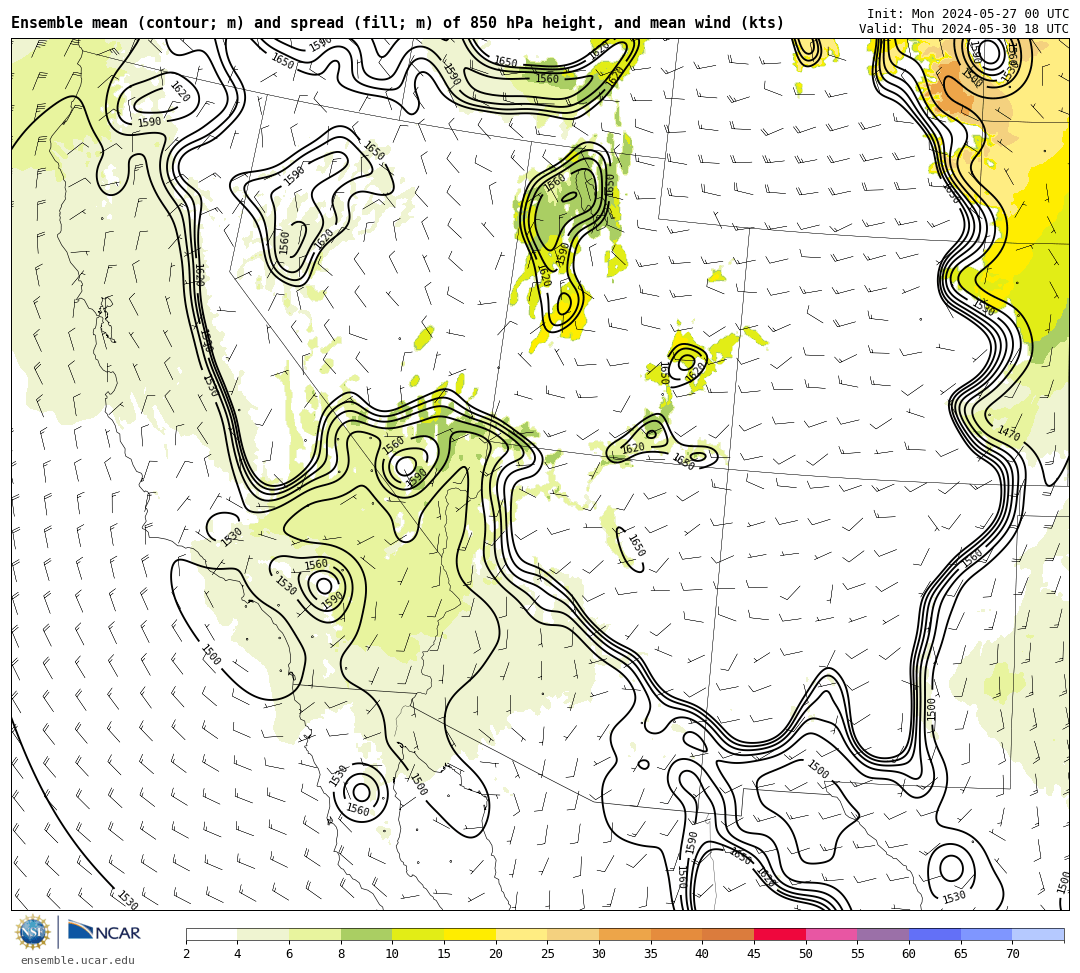Click the colorbar tick label 25
The width and height of the screenshot is (1080, 973).
tap(548, 954)
